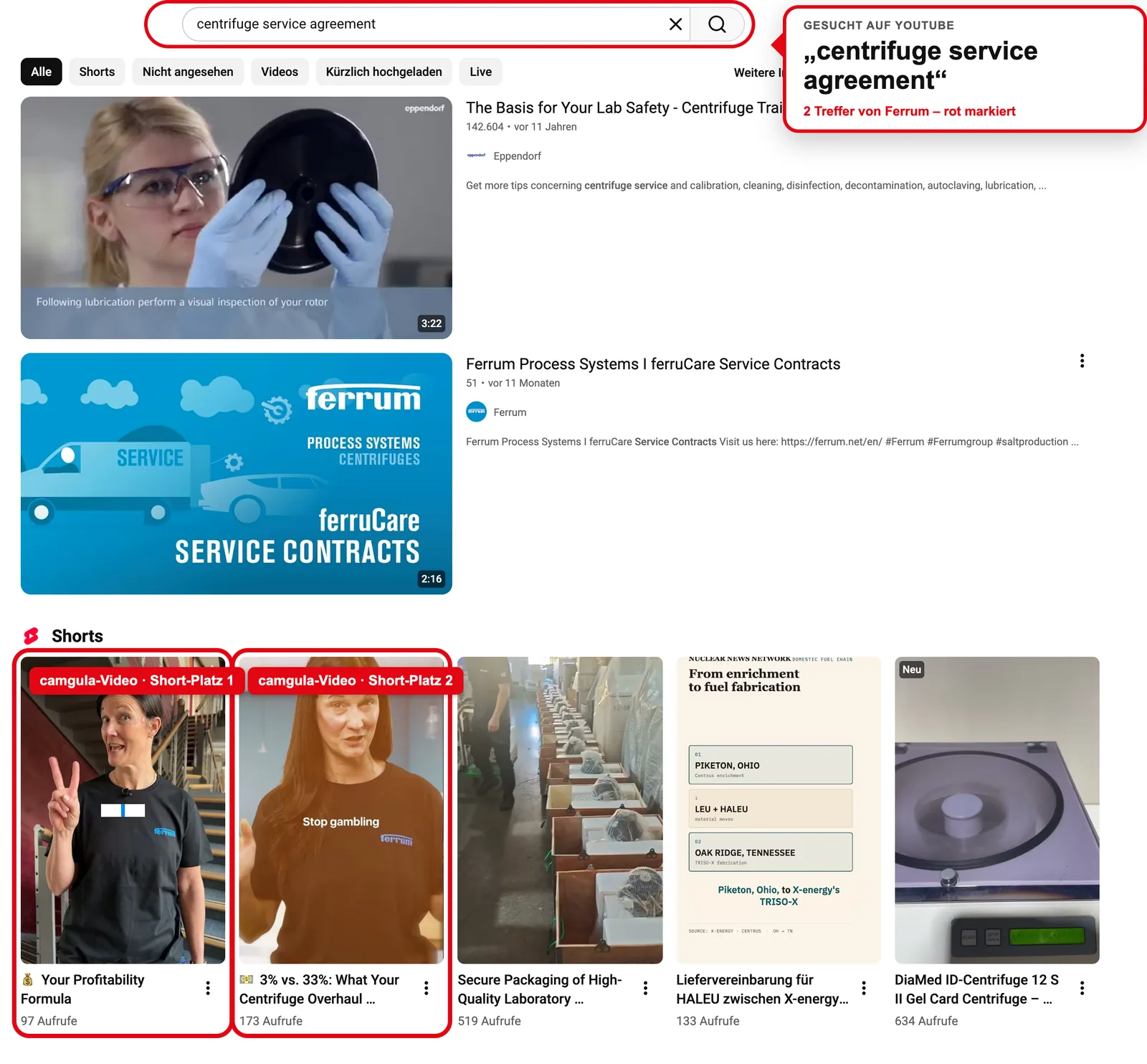1147x1064 pixels.
Task: Open title Ferrum Process Systems ferruCare Service Contracts
Action: coord(653,364)
